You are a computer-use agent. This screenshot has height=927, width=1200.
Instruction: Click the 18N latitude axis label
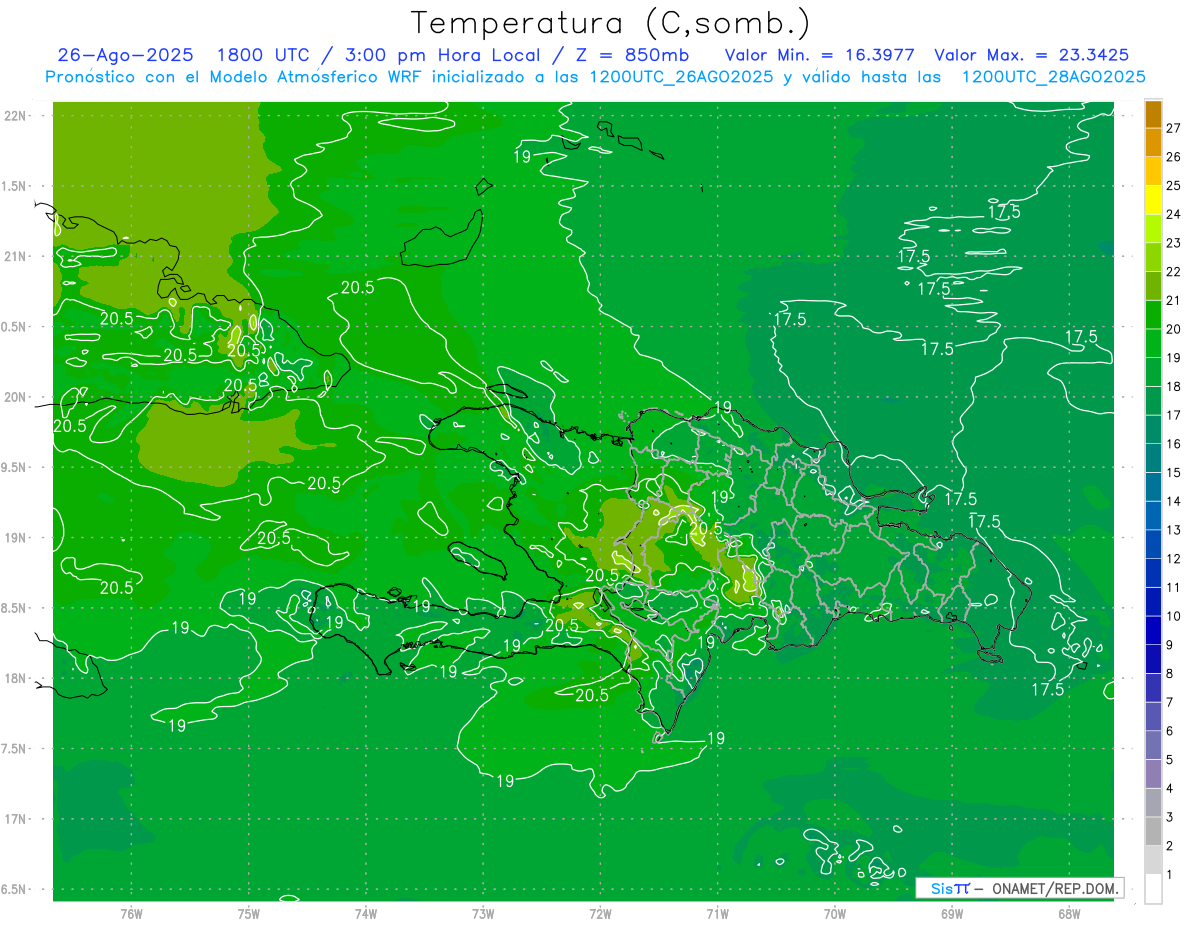pyautogui.click(x=17, y=678)
